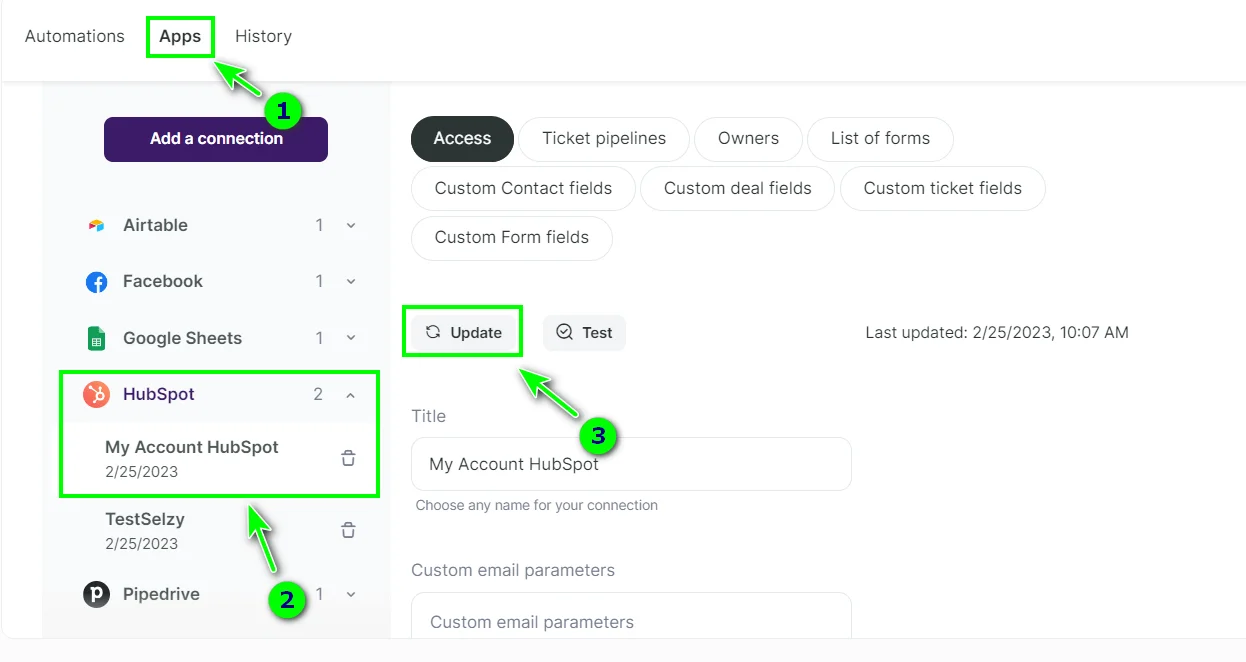Select the HubSpot sprocket icon
The width and height of the screenshot is (1246, 662).
(x=96, y=394)
